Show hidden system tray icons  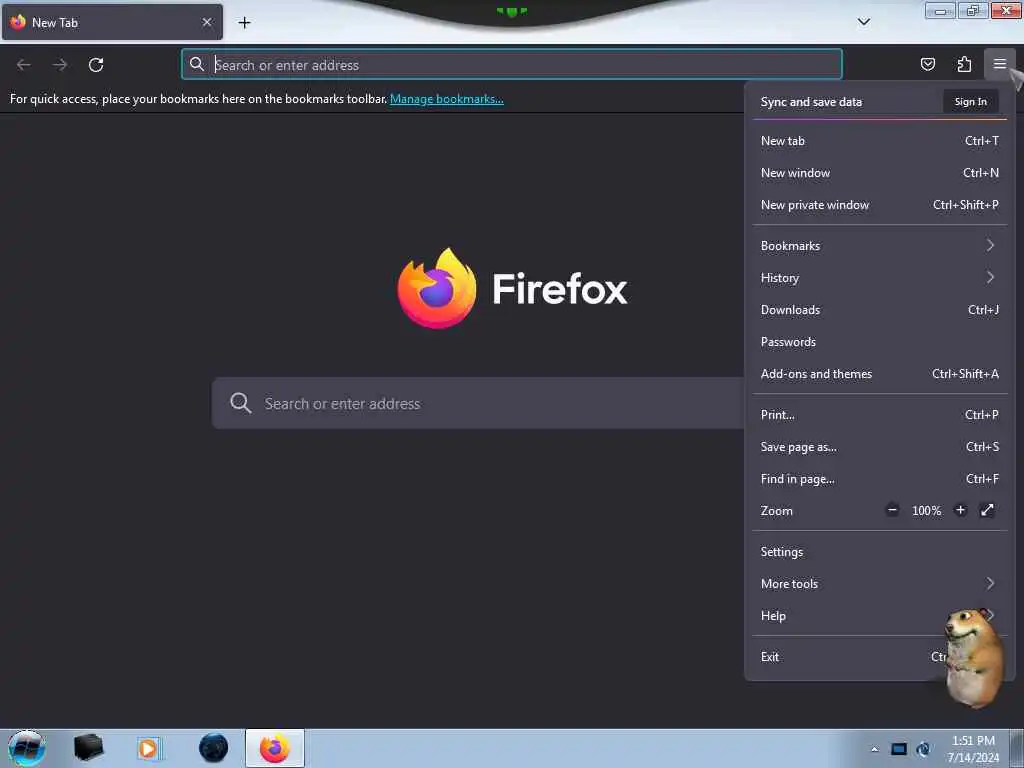pos(874,749)
